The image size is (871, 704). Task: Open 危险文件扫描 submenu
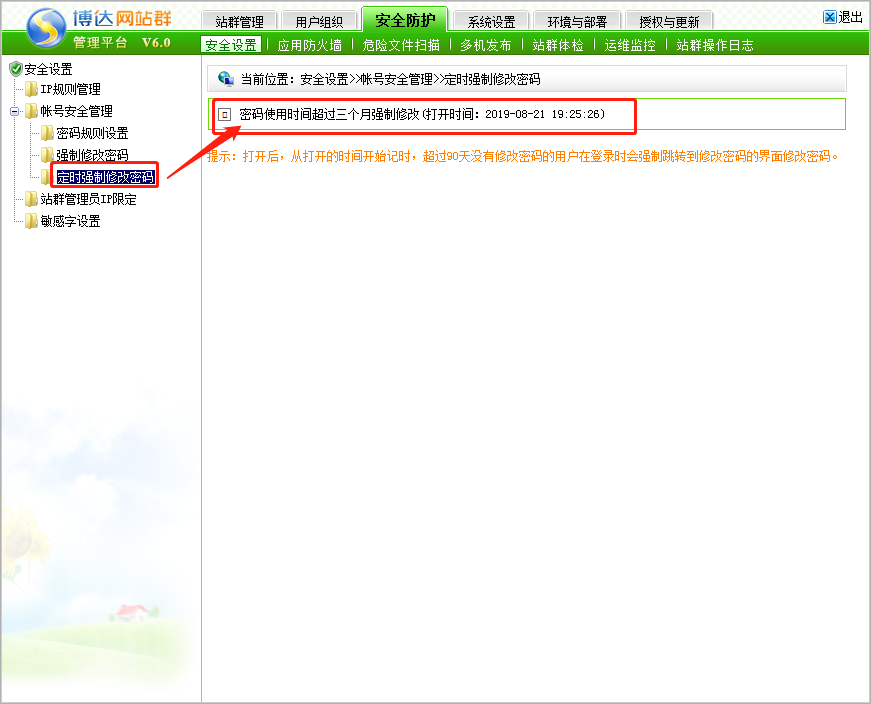coord(401,45)
